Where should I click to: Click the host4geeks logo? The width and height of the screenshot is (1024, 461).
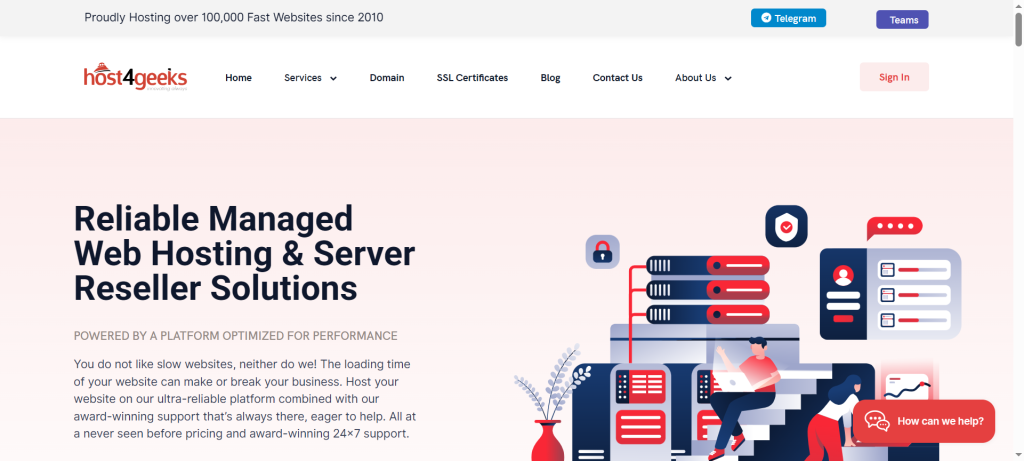pos(135,77)
